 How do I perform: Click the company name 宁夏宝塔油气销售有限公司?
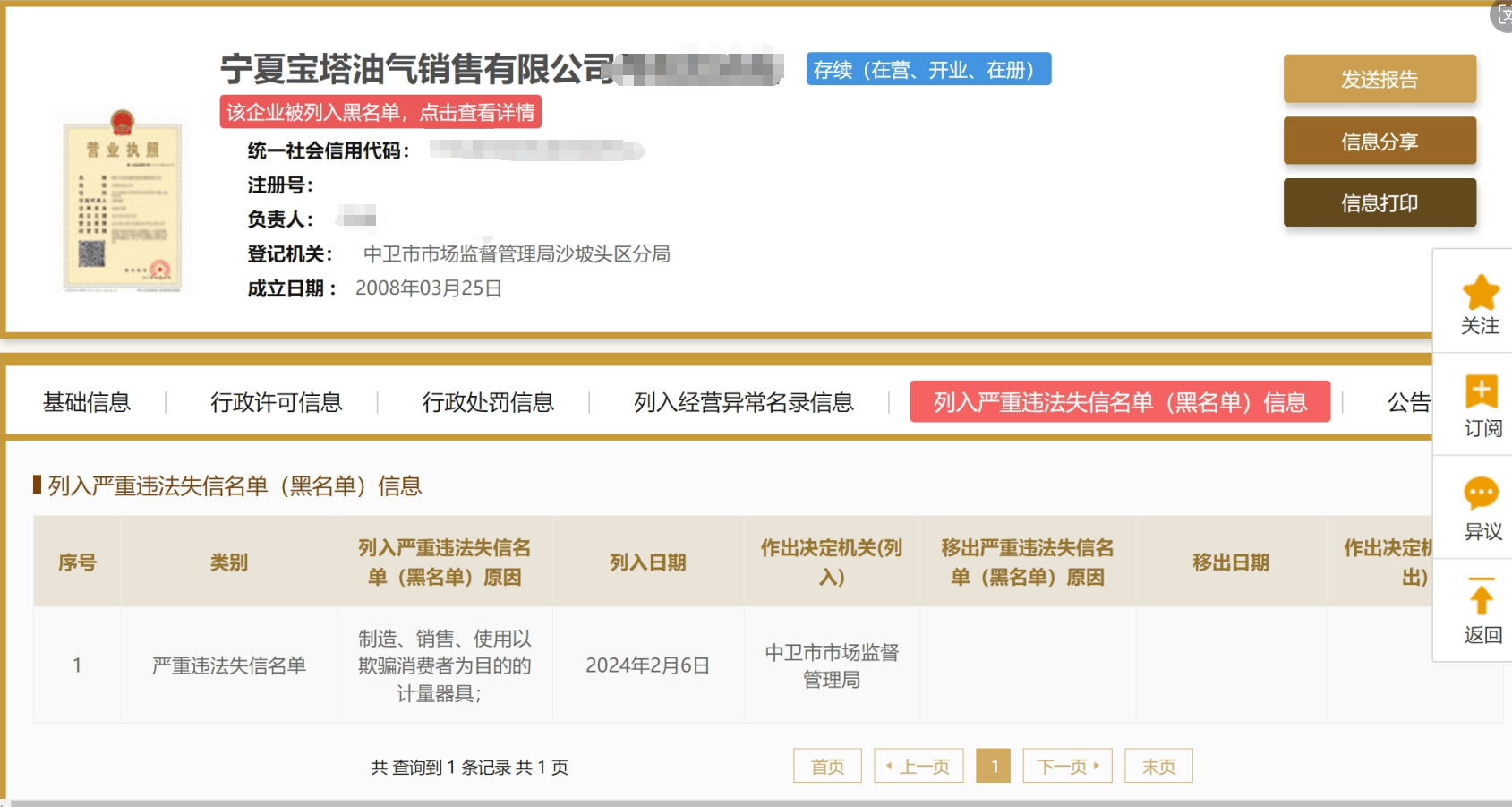[417, 68]
